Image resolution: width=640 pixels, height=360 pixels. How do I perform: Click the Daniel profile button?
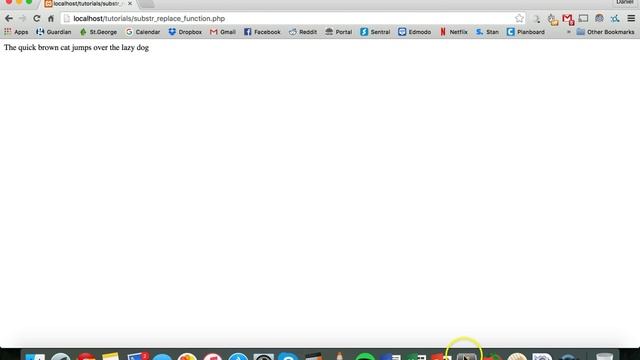624,2
